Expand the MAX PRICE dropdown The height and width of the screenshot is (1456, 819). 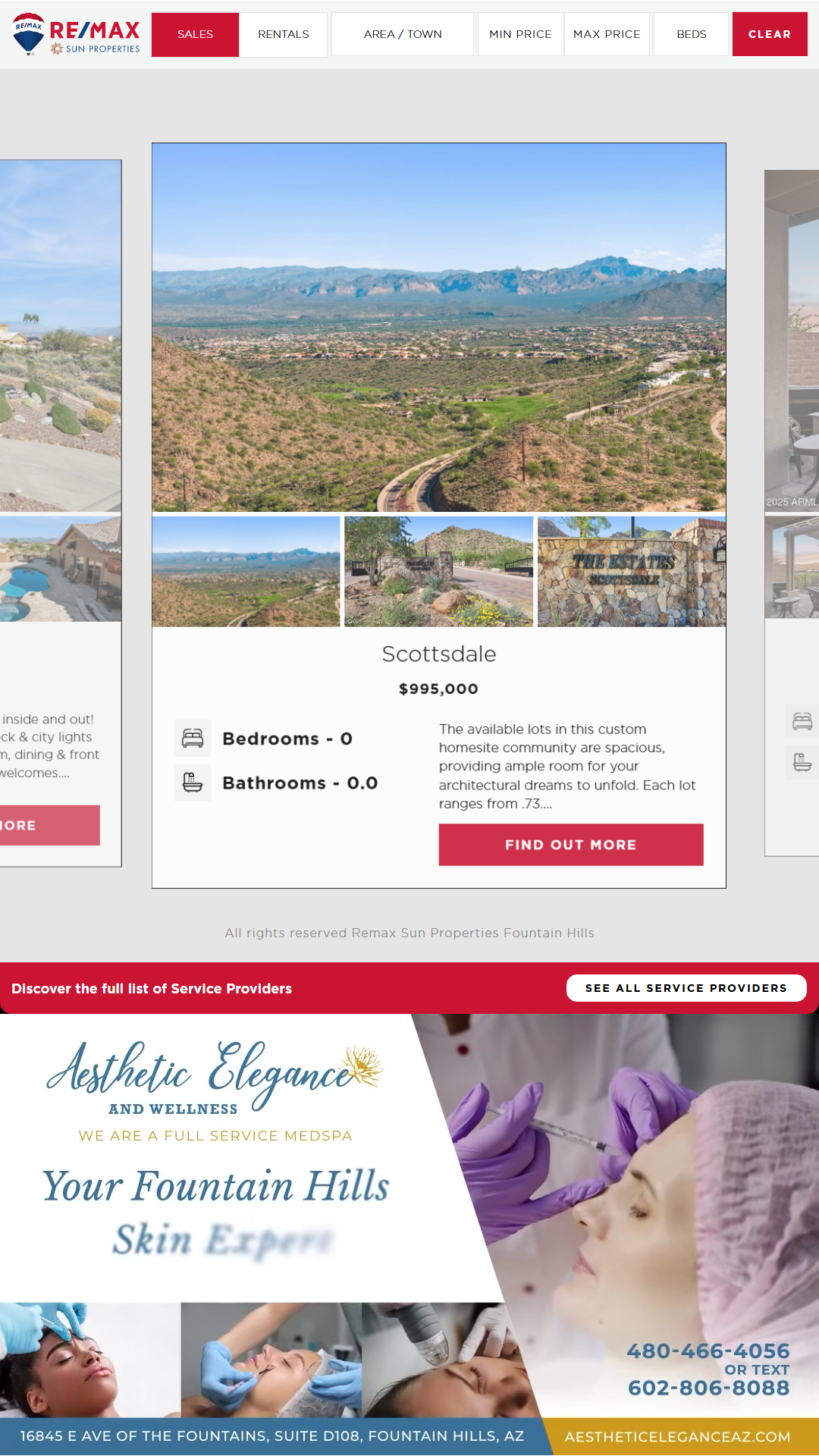click(x=607, y=34)
